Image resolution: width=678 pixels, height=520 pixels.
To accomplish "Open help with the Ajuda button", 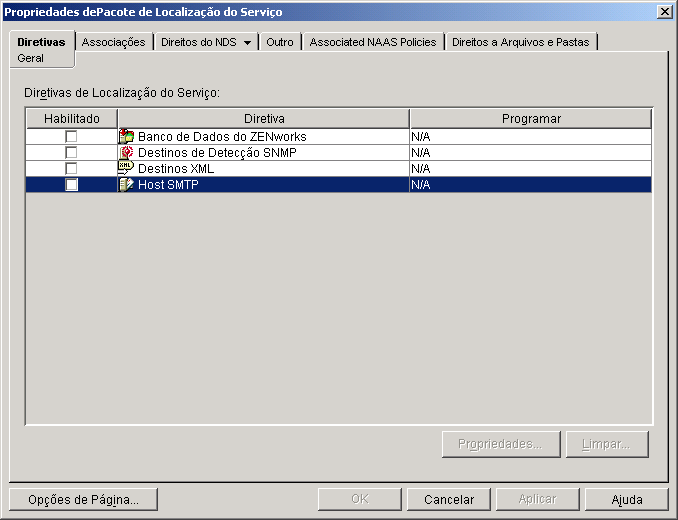I will point(627,499).
